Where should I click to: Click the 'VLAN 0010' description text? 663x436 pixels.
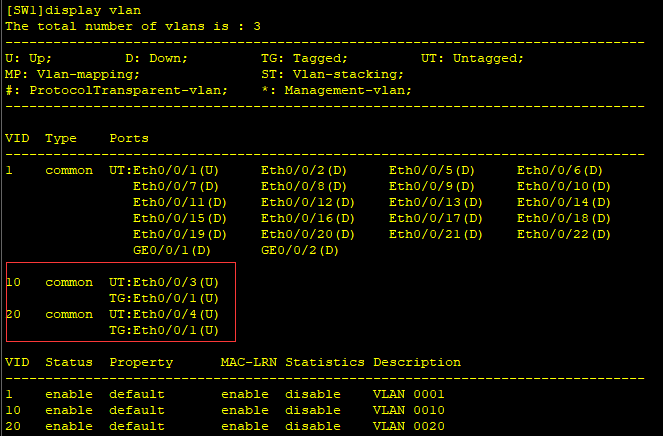(x=408, y=410)
